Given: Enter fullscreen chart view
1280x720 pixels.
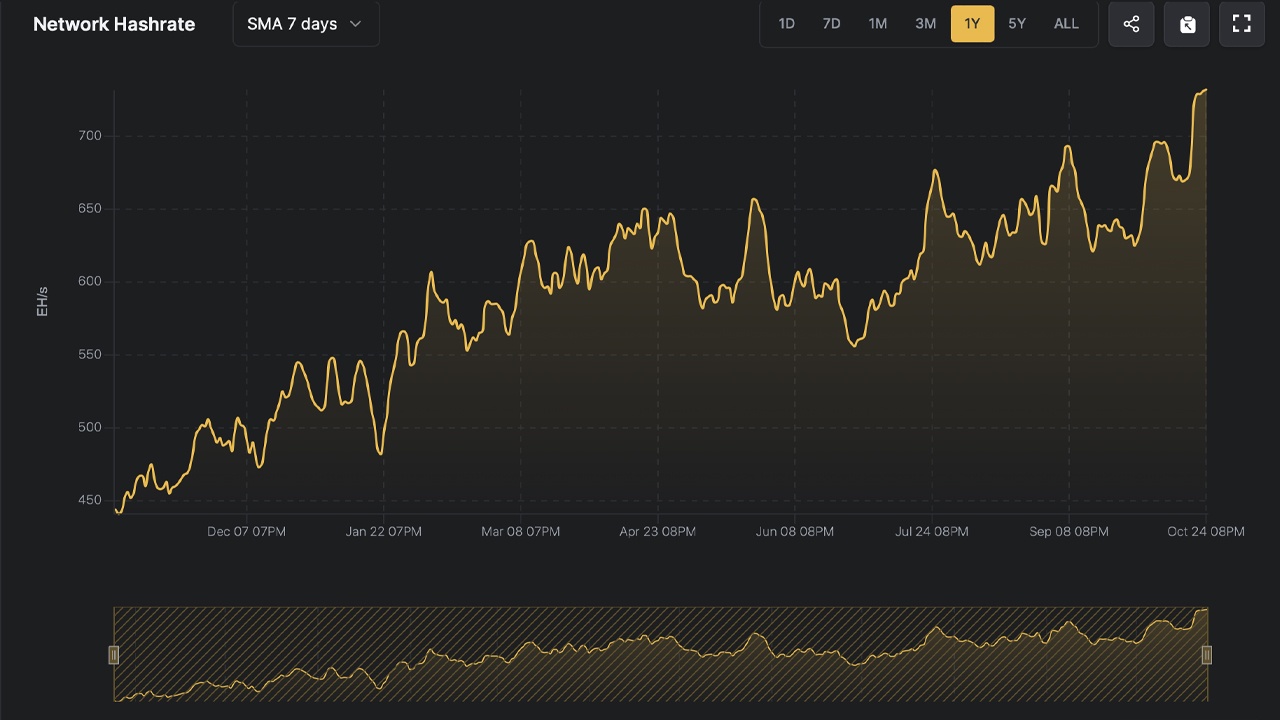Looking at the screenshot, I should tap(1242, 24).
